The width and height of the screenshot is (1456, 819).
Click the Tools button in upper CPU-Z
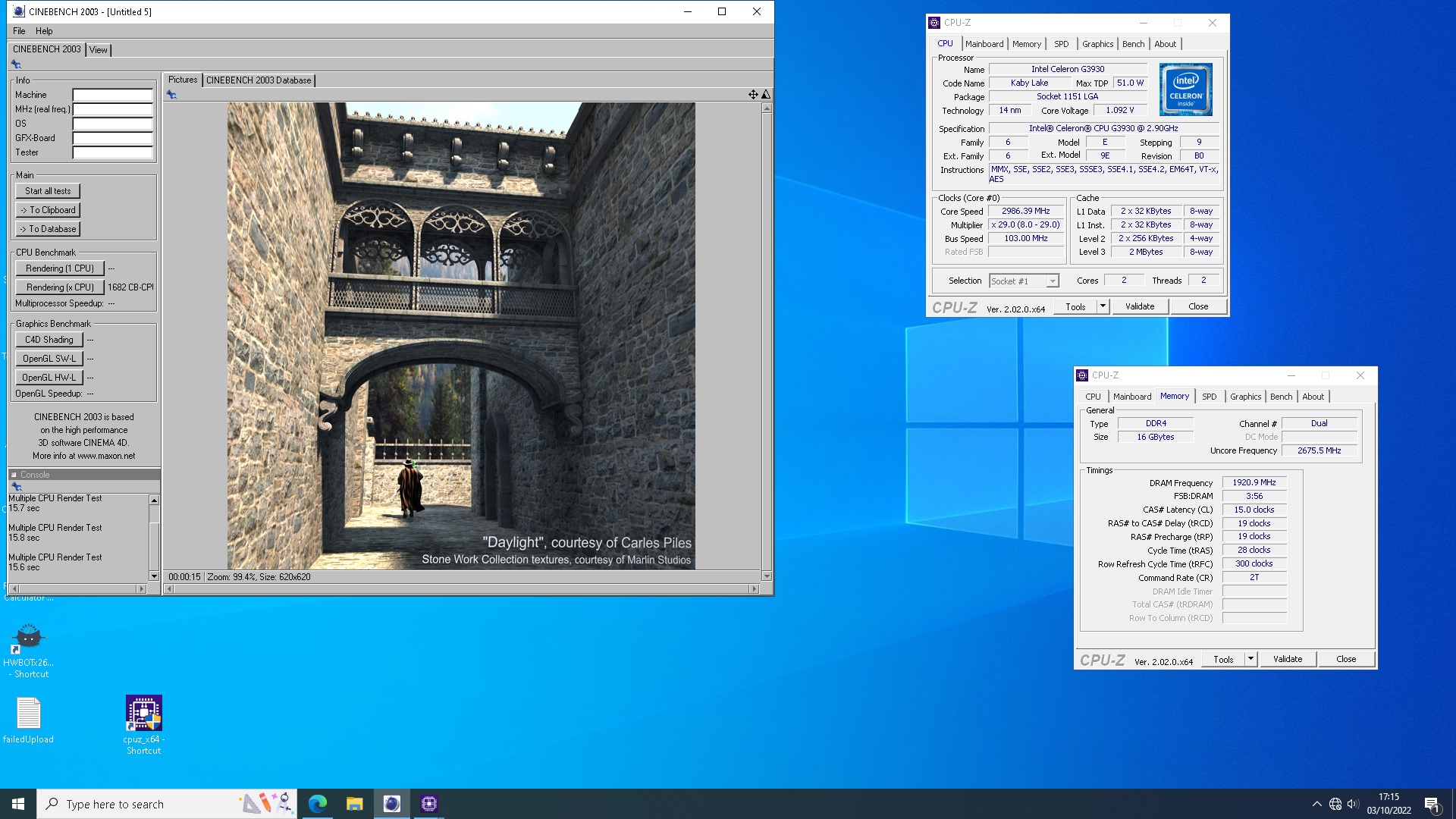tap(1075, 306)
